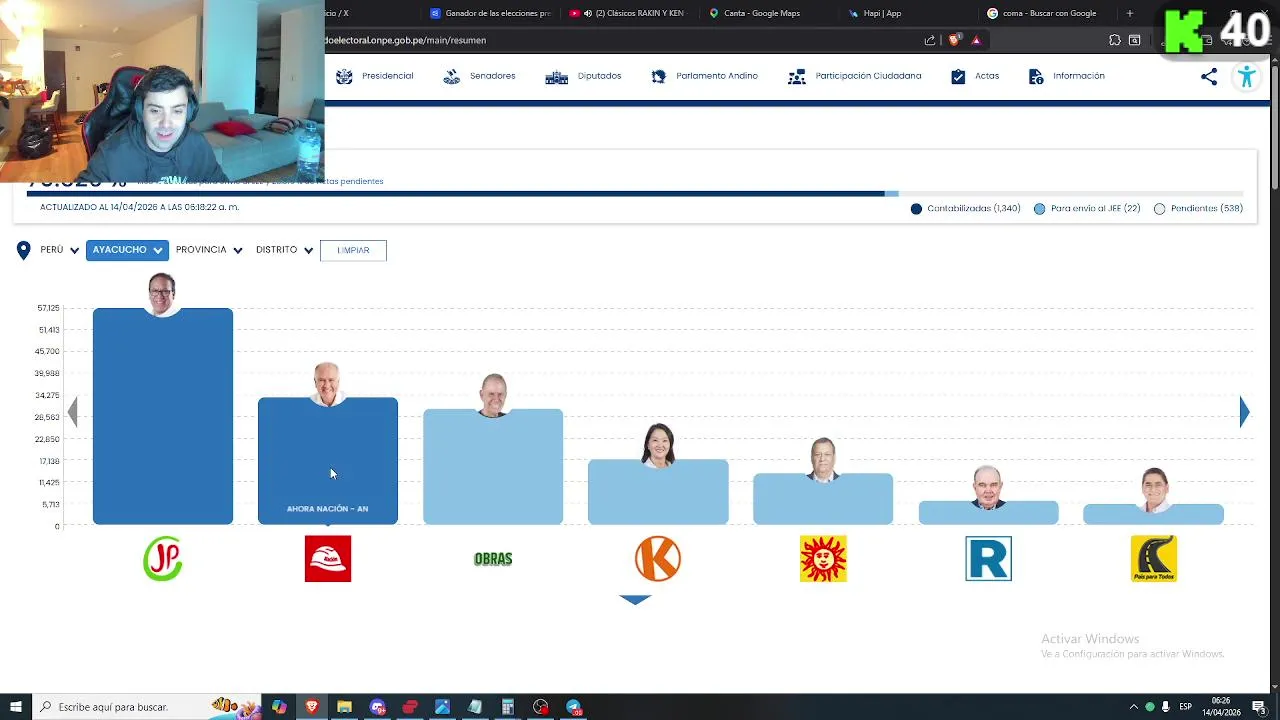Expand the AYACUCHO region dropdown
Image resolution: width=1280 pixels, height=720 pixels.
pos(127,250)
